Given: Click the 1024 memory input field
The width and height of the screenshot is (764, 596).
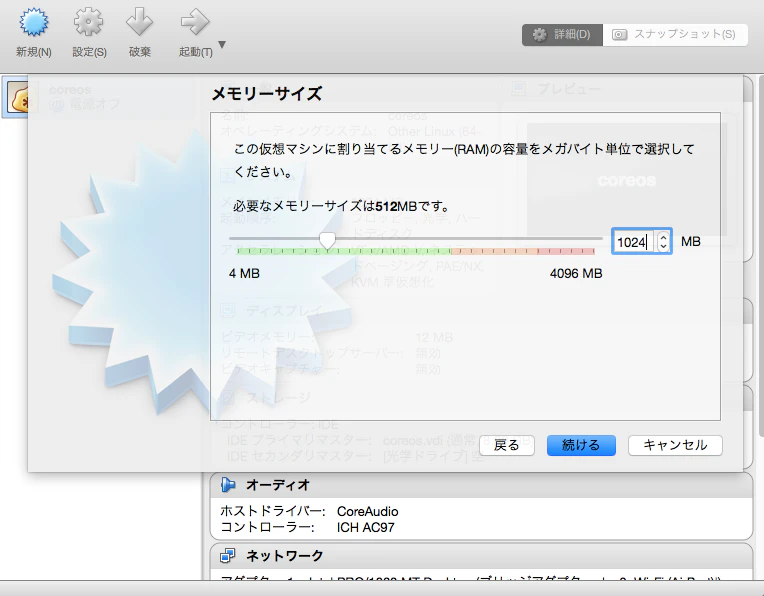Looking at the screenshot, I should (x=634, y=242).
